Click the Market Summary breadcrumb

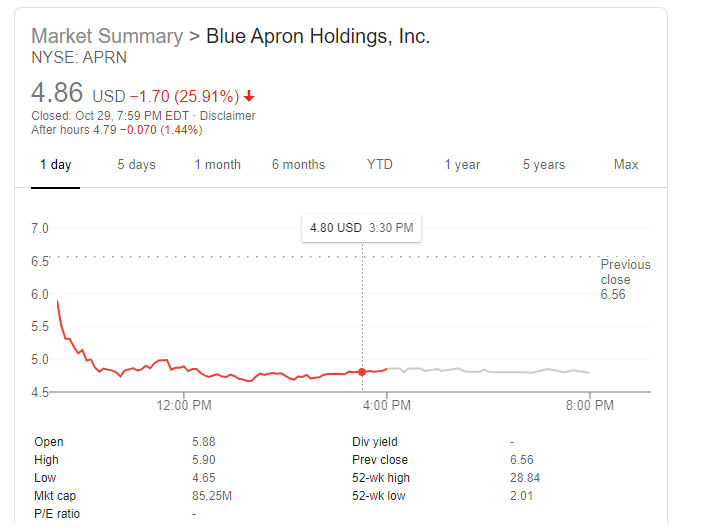(x=106, y=37)
